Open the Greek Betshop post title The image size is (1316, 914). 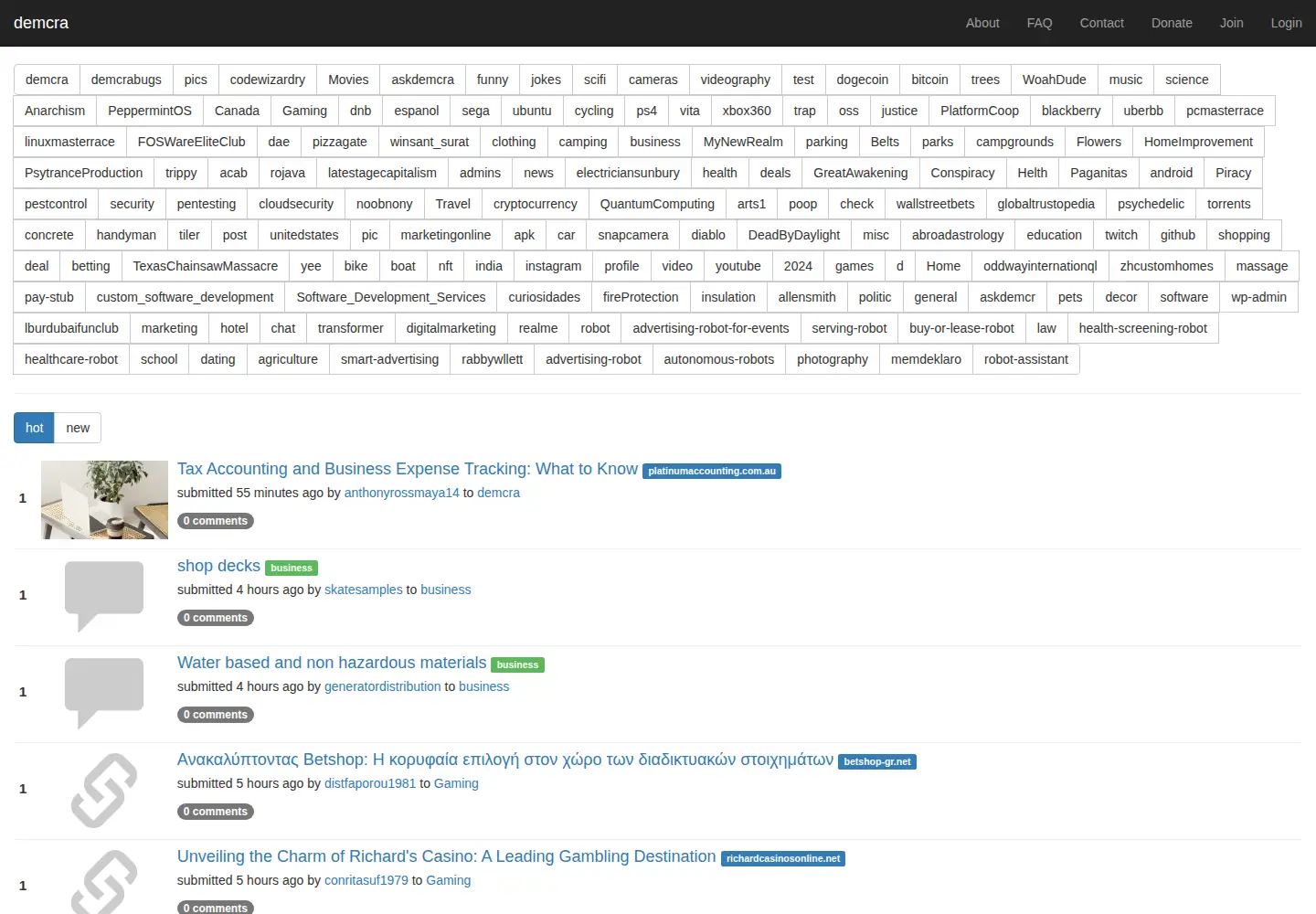point(505,760)
